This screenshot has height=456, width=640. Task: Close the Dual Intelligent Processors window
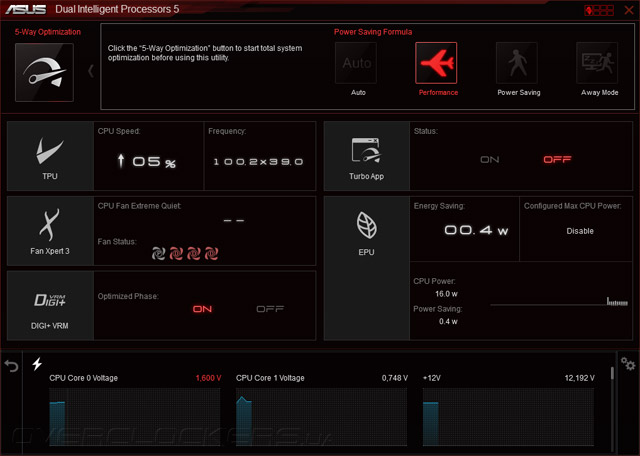(x=629, y=10)
